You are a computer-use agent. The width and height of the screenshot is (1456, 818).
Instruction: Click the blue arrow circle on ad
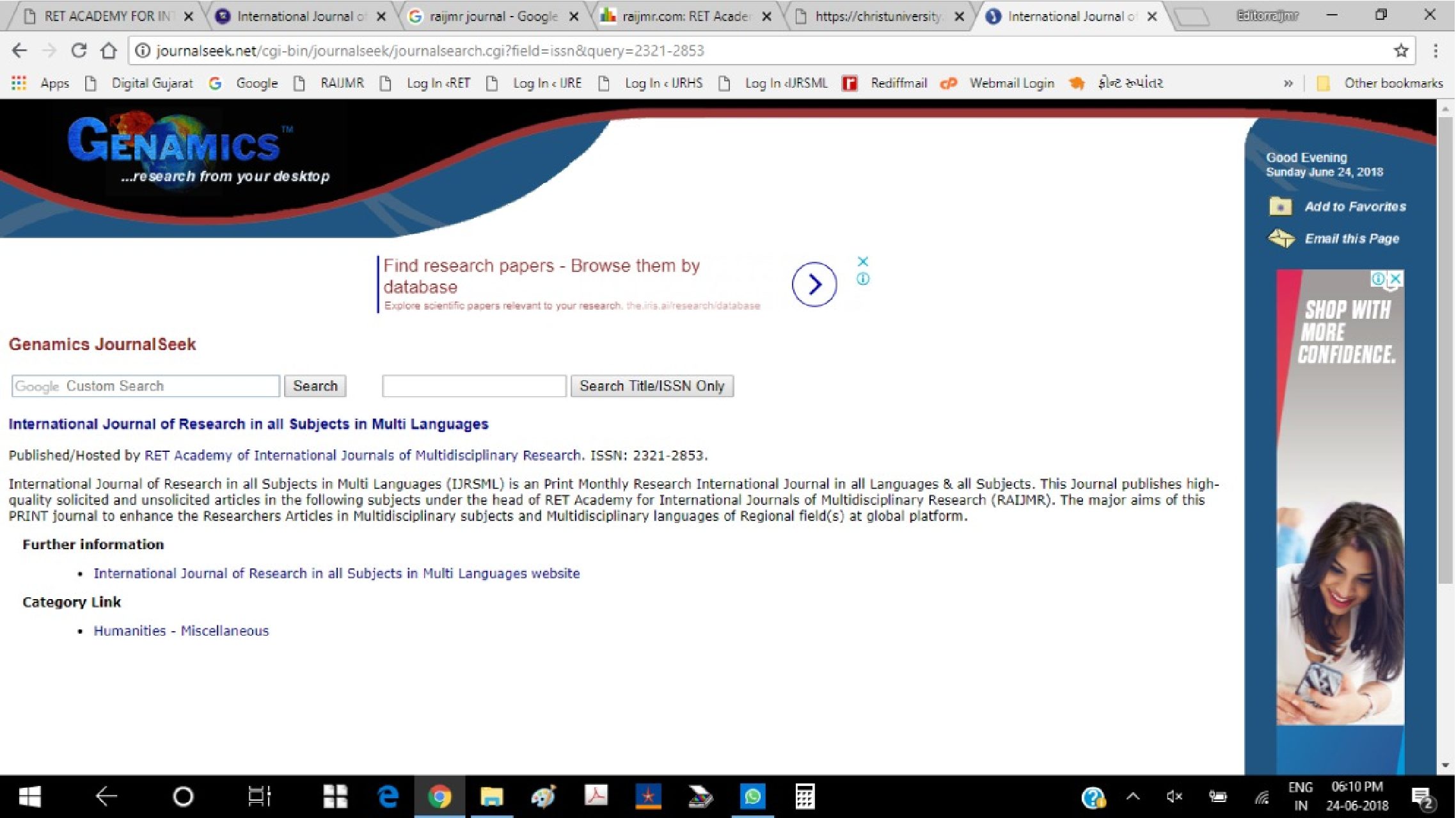point(814,284)
